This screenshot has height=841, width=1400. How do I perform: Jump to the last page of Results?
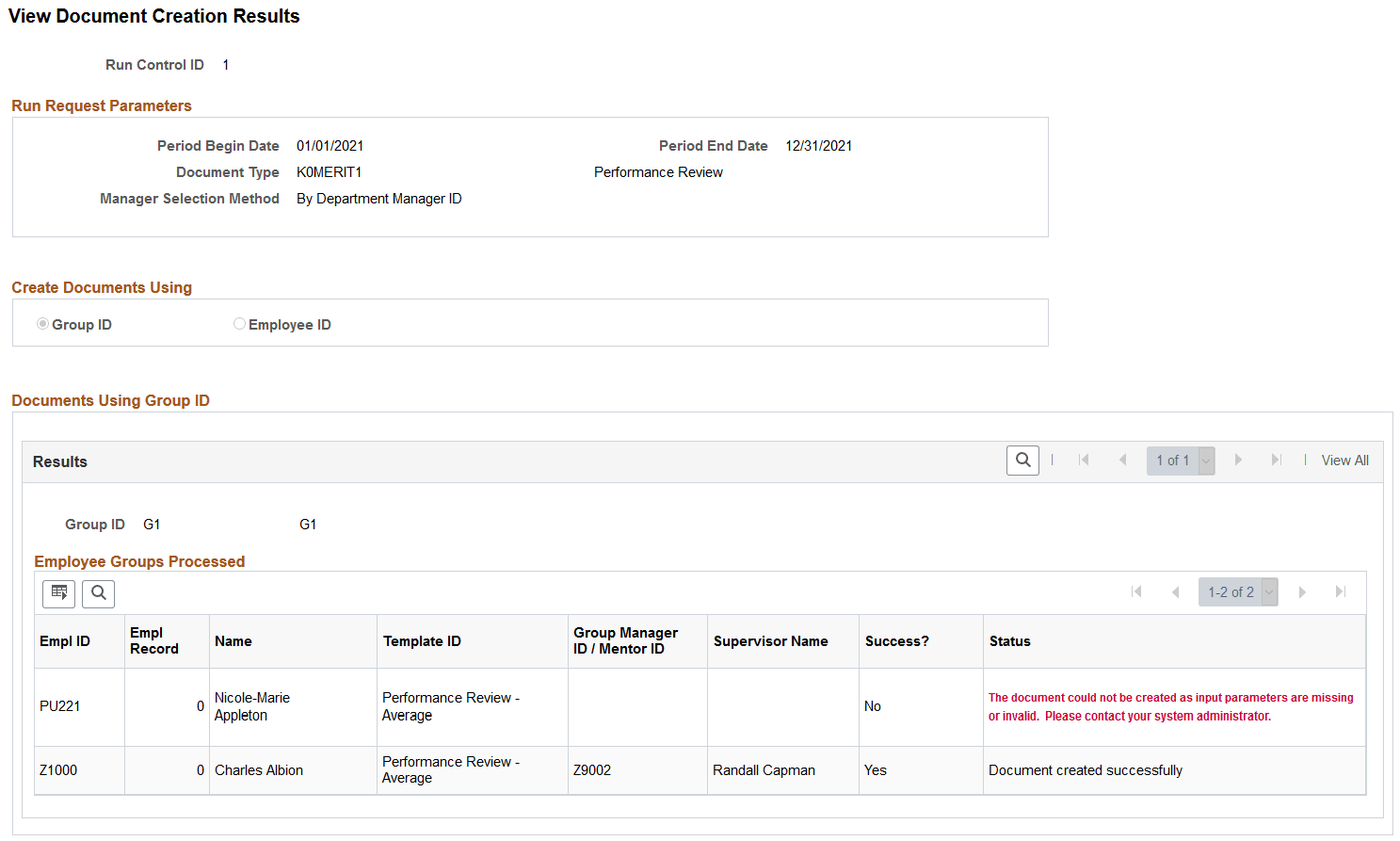(x=1277, y=460)
